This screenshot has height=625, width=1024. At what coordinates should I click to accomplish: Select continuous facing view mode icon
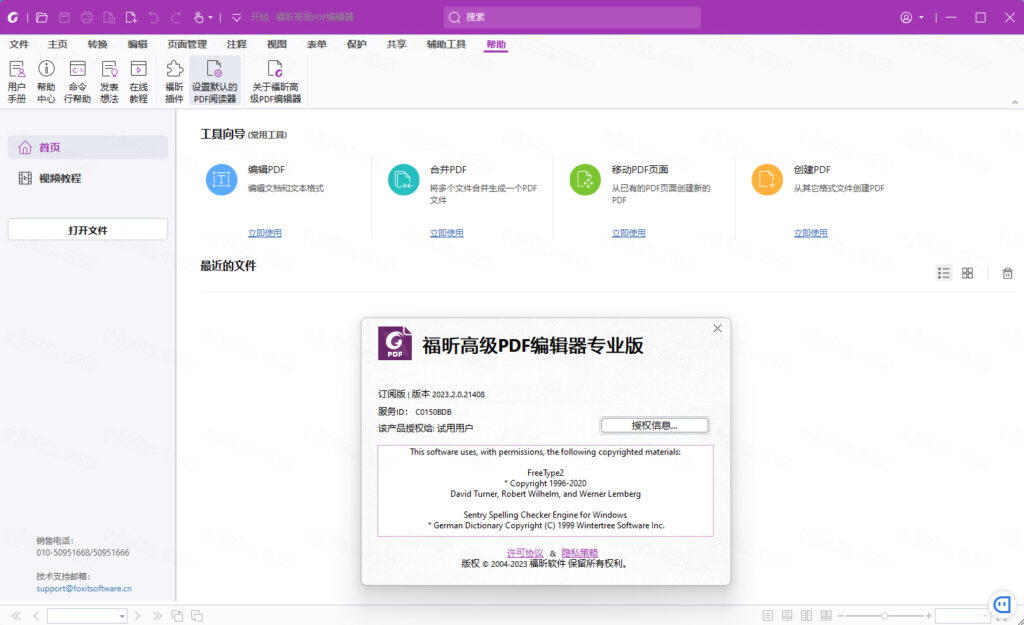pos(826,615)
